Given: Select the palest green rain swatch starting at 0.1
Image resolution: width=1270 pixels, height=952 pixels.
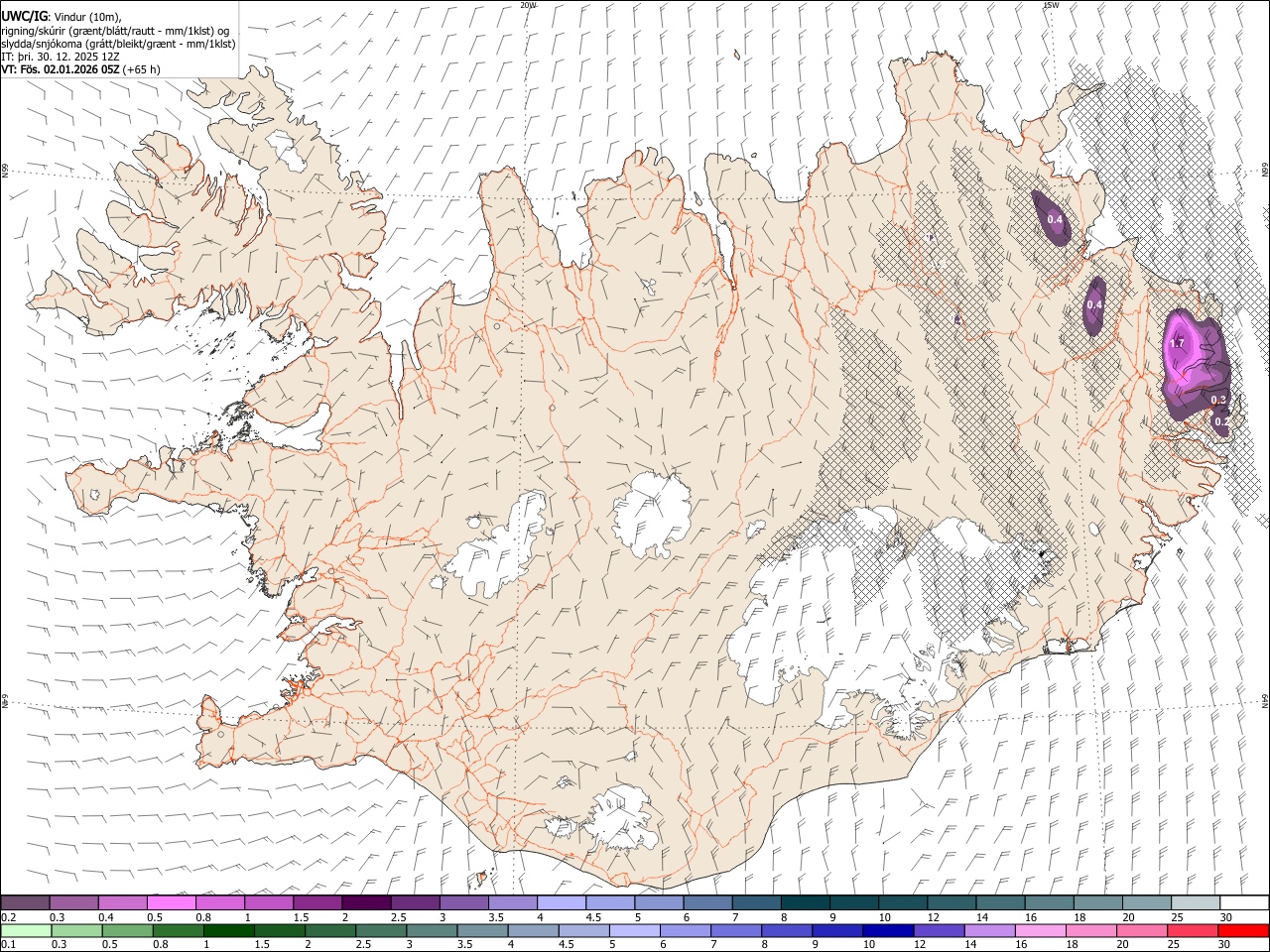Looking at the screenshot, I should [26, 930].
